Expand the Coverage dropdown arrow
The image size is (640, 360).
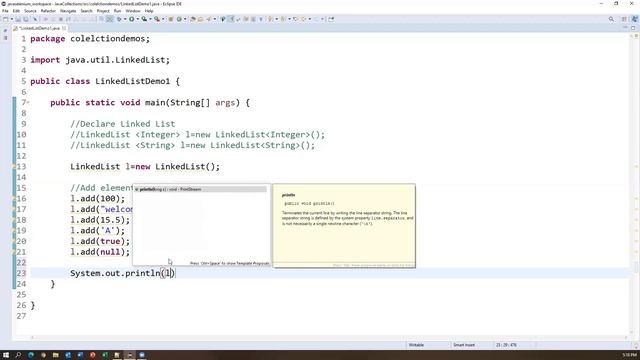click(150, 19)
